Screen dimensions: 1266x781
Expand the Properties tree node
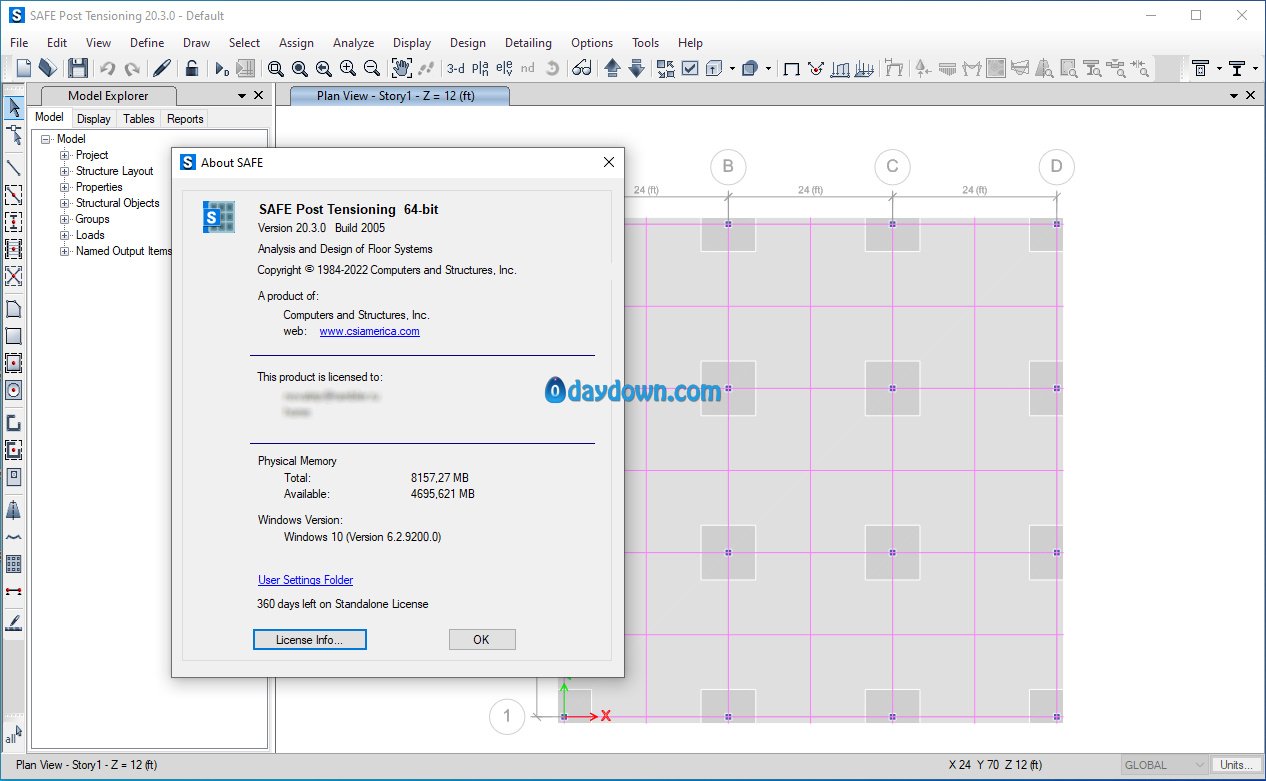coord(65,187)
